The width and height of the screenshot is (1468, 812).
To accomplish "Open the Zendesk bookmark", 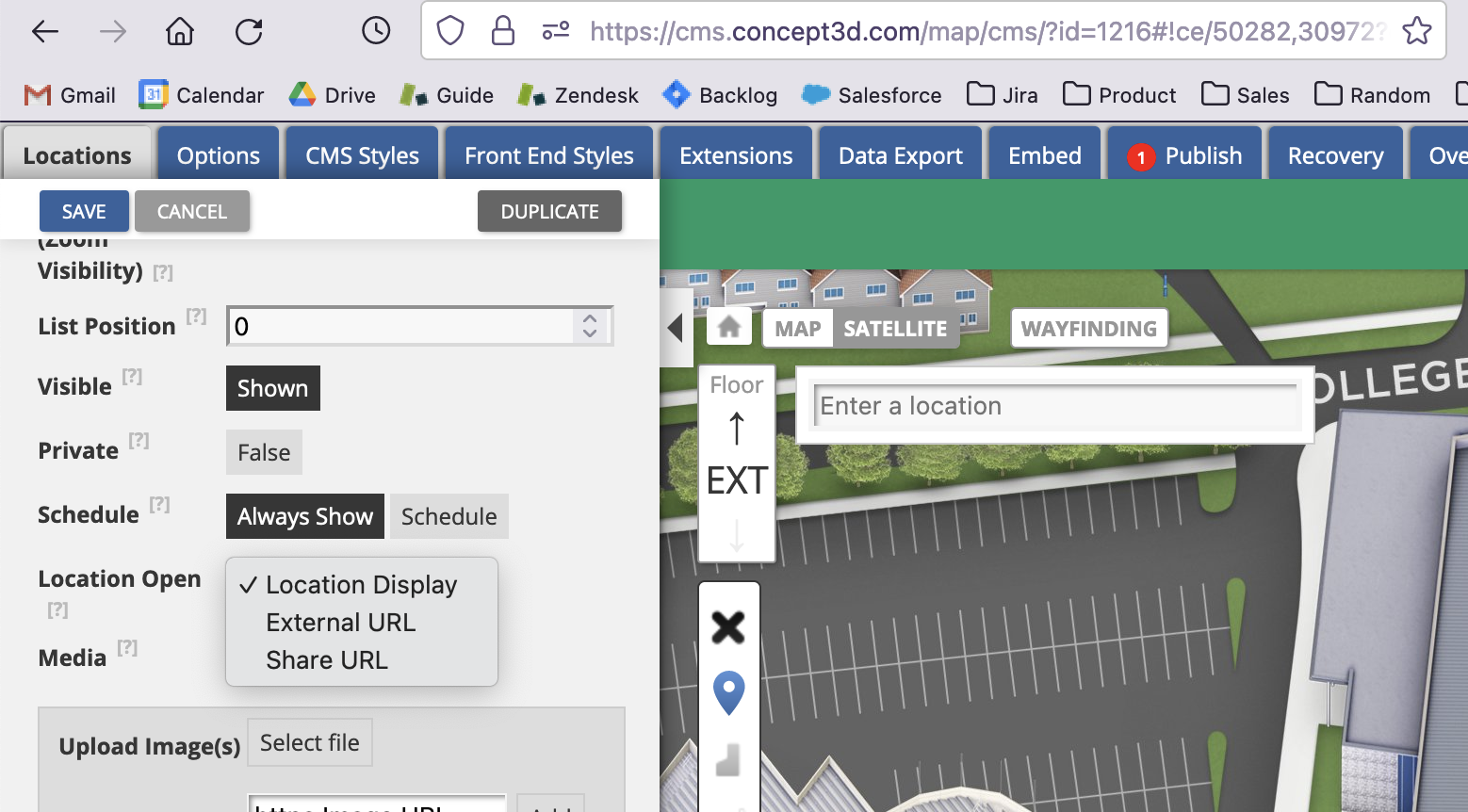I will [x=578, y=95].
